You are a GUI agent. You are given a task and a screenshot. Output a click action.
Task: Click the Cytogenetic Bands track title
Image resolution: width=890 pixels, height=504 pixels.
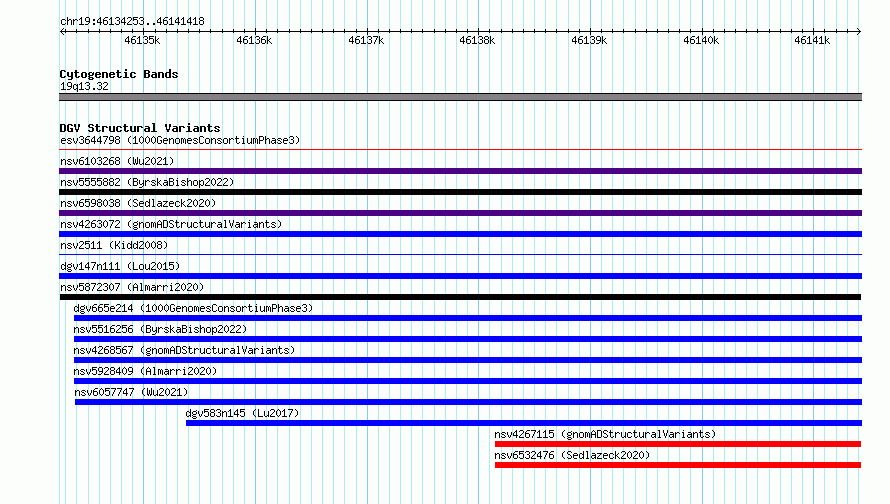click(119, 74)
